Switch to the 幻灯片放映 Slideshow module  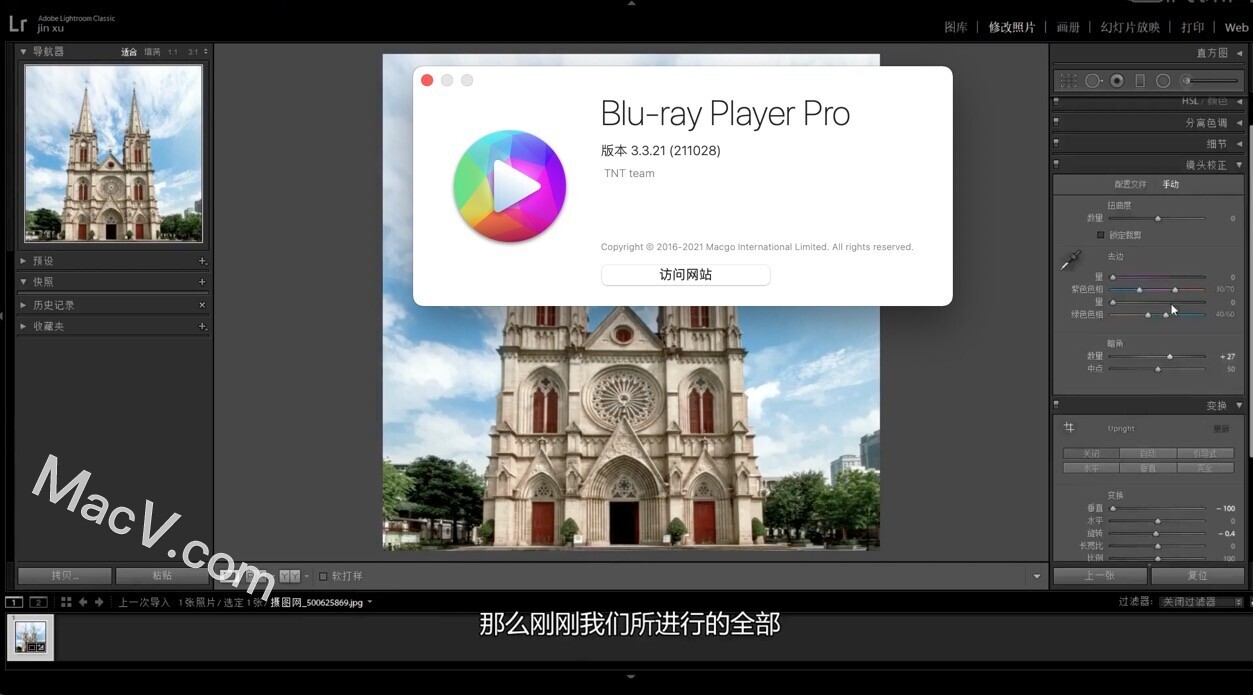(x=1130, y=27)
